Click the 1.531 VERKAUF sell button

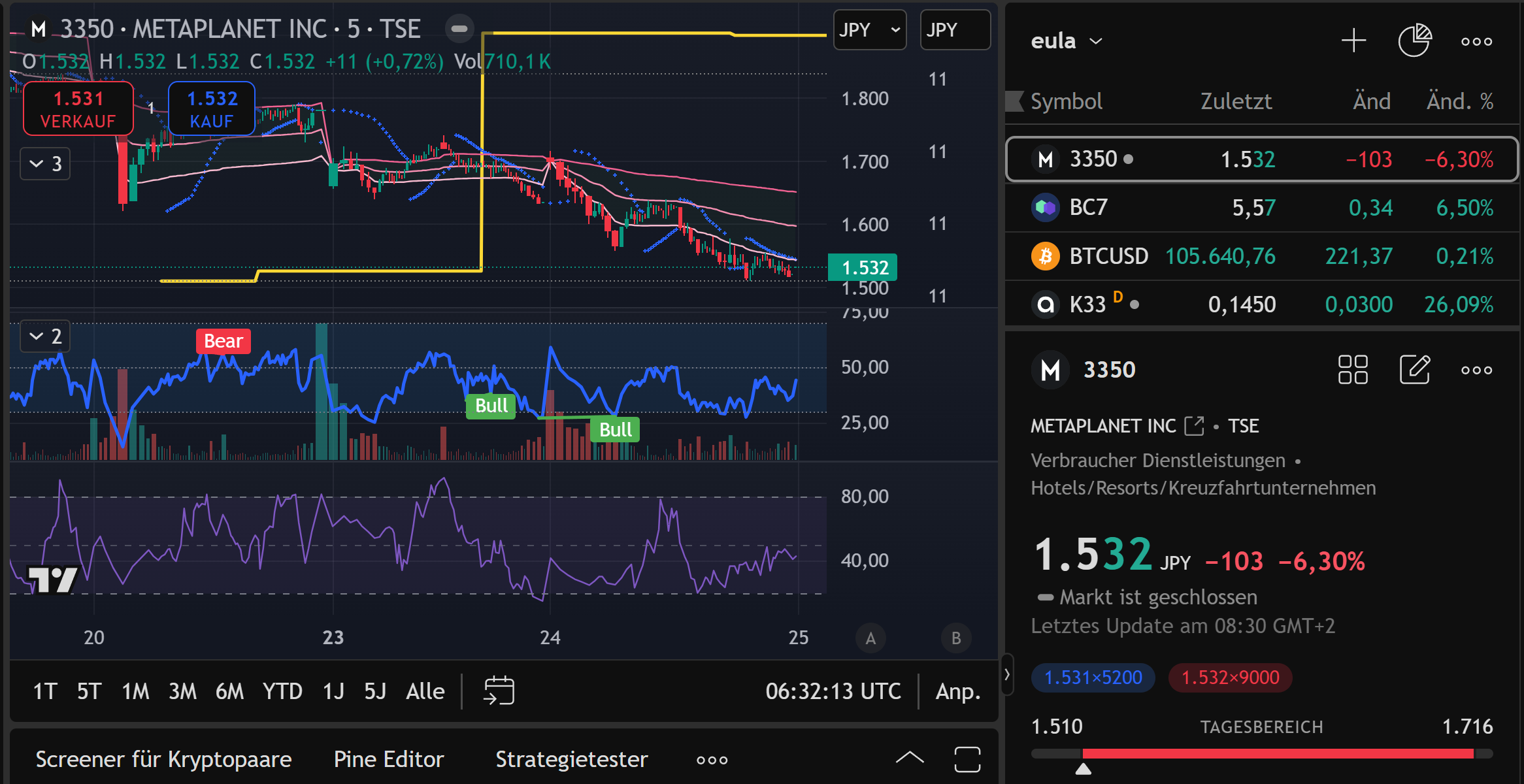78,108
